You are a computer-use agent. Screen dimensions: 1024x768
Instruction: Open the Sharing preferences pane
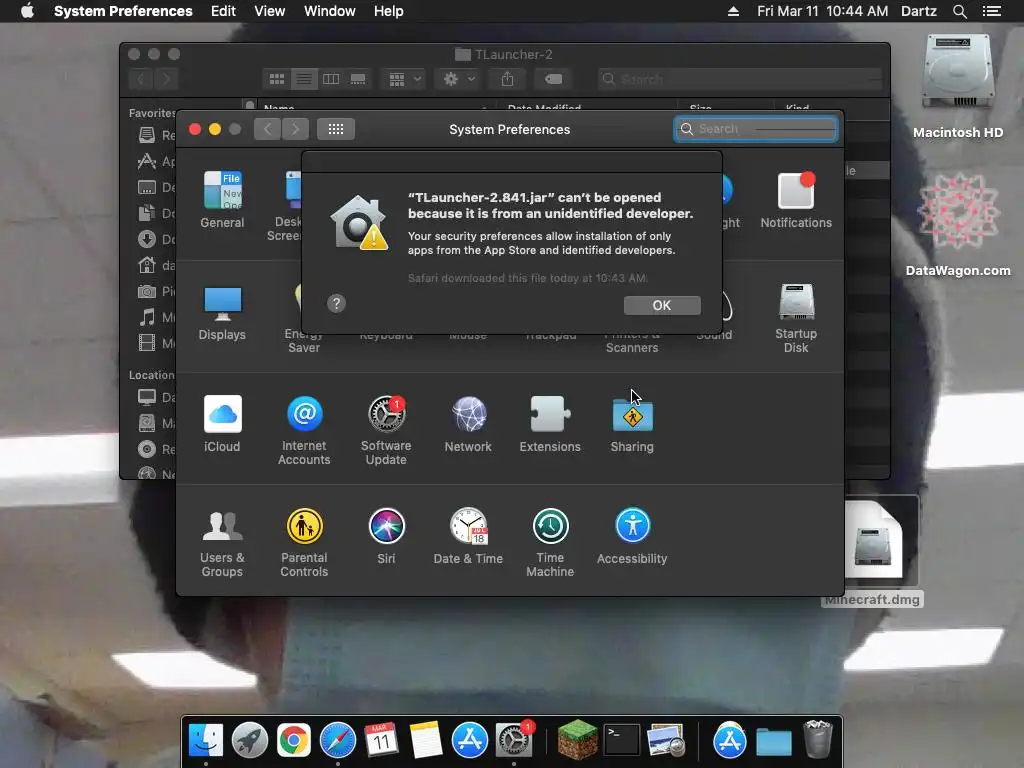632,424
